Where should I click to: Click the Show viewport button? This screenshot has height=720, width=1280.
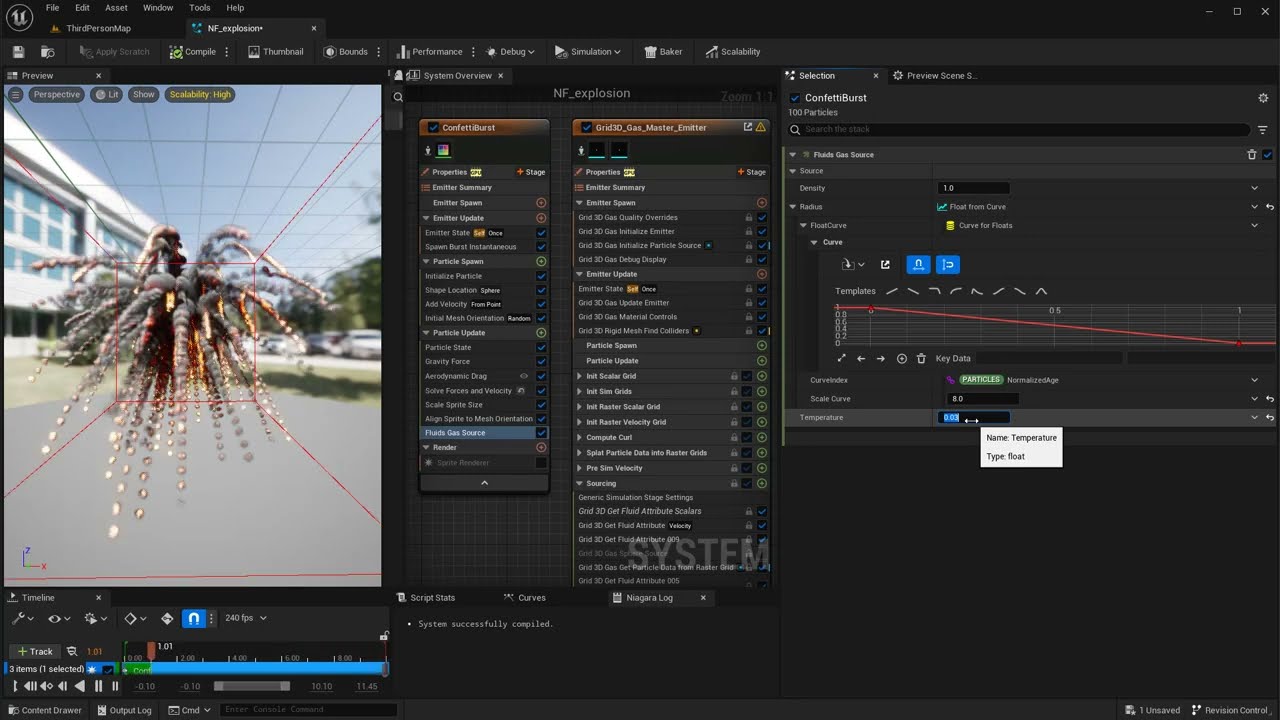click(x=144, y=94)
